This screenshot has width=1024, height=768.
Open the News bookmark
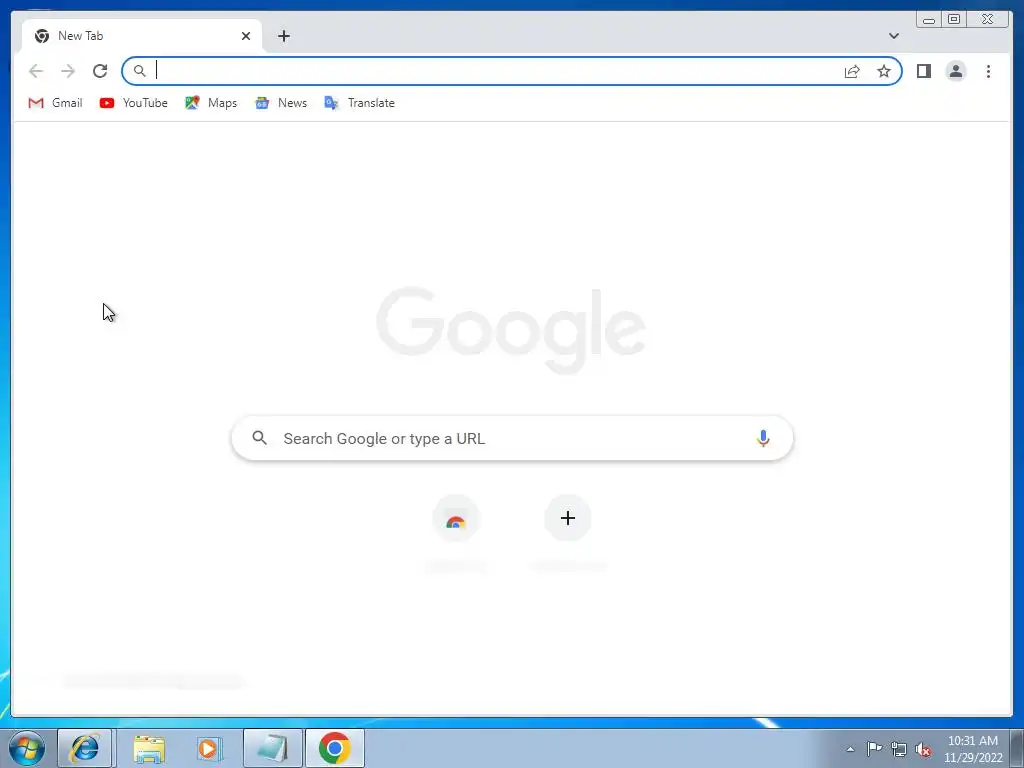tap(281, 103)
